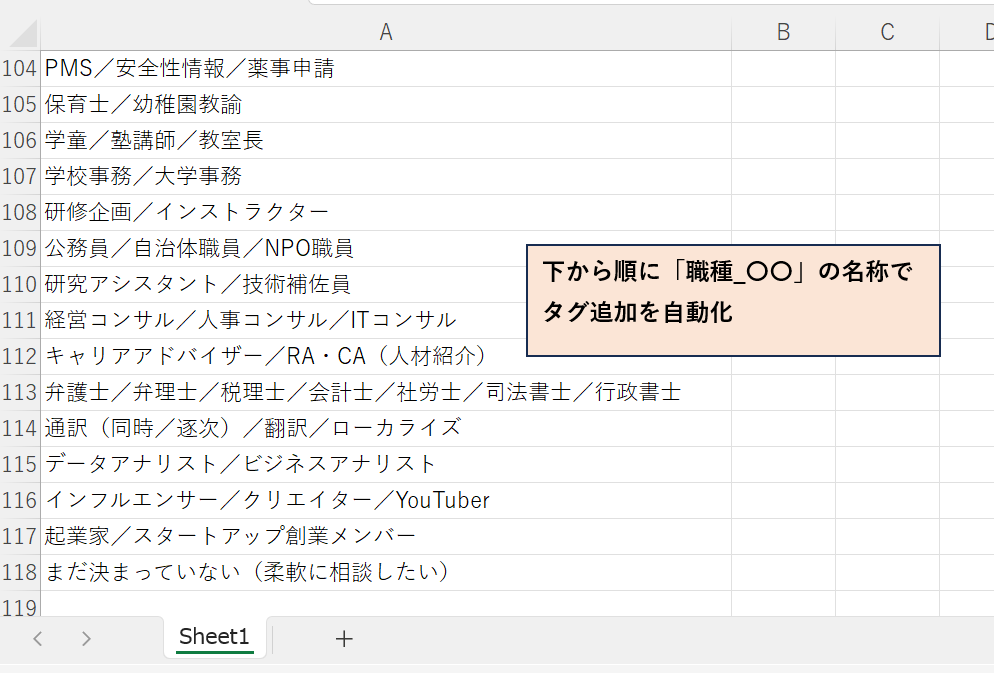Image resolution: width=994 pixels, height=673 pixels.
Task: Add a new sheet with plus button
Action: pyautogui.click(x=344, y=638)
